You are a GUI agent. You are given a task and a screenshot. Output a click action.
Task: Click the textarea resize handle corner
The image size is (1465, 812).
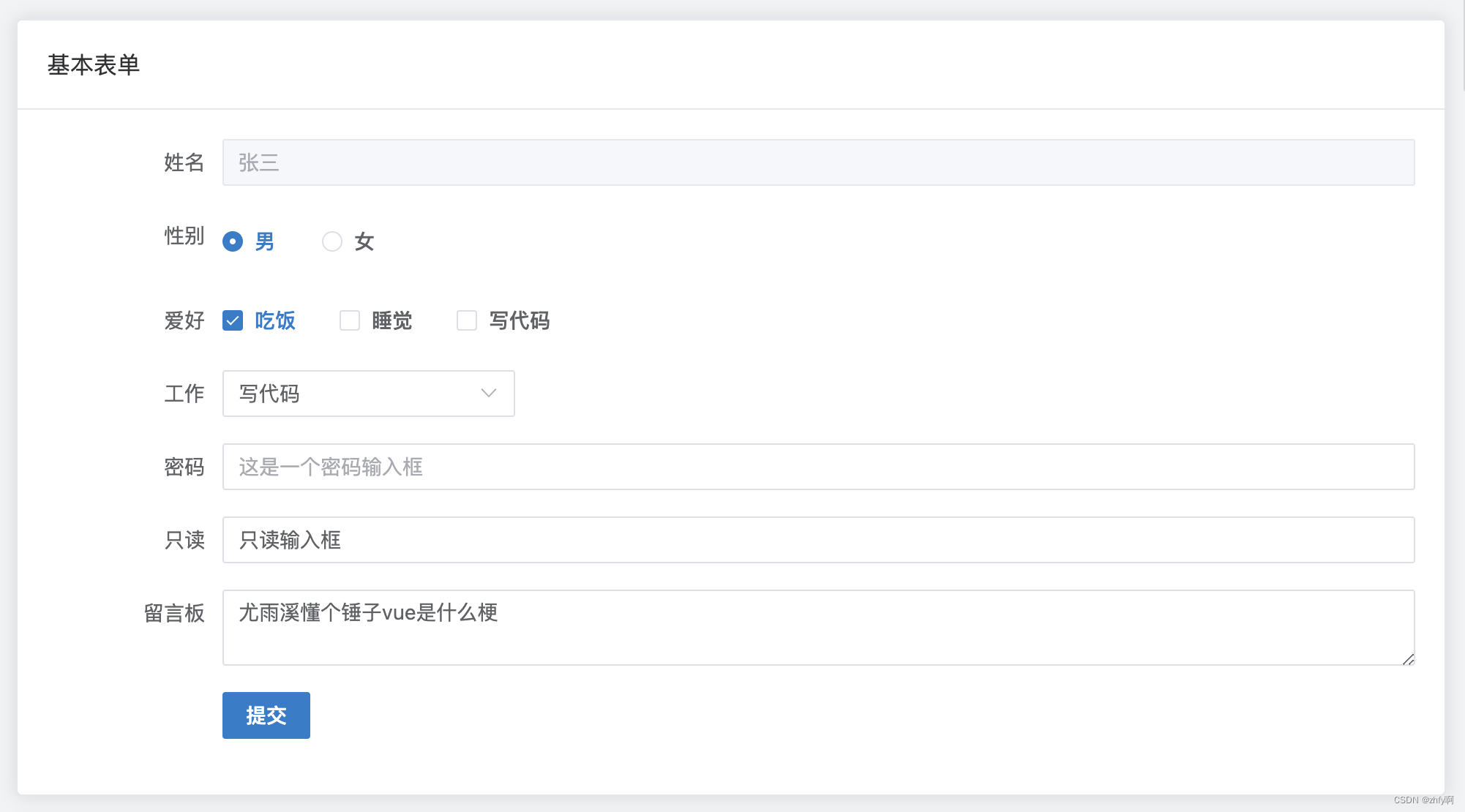(1408, 658)
